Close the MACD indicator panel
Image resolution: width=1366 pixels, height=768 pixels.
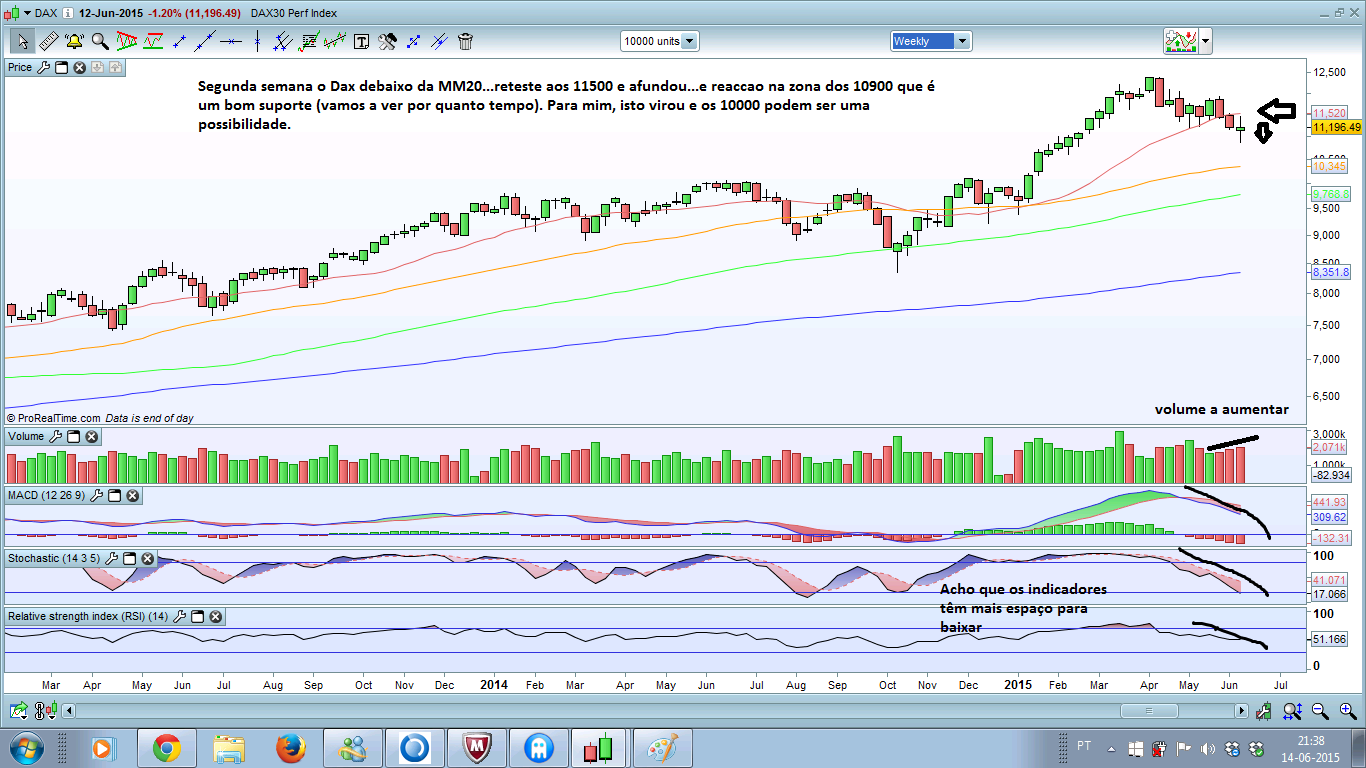(132, 495)
